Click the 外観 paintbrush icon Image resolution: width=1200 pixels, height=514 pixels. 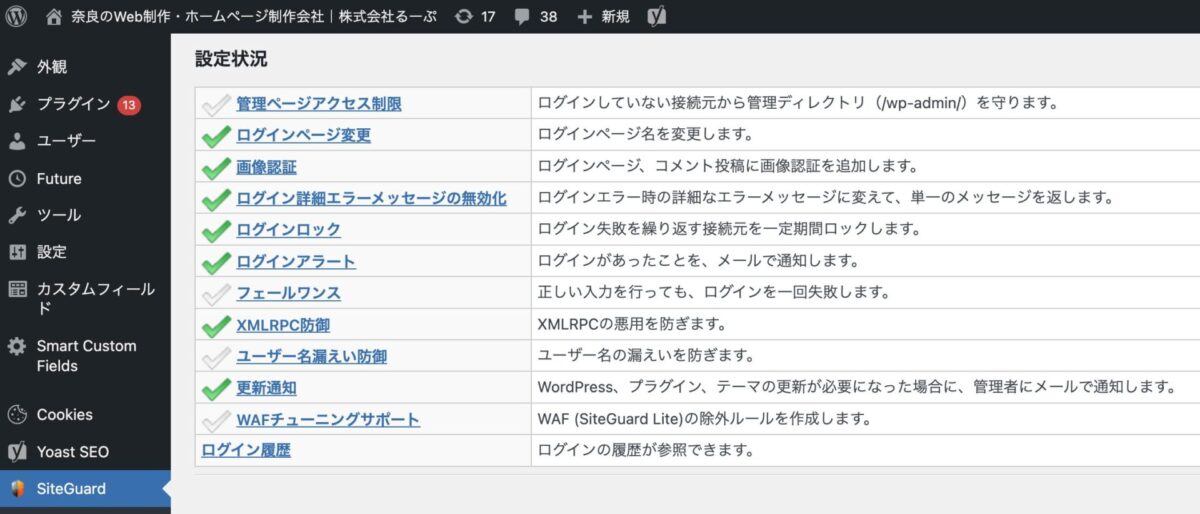pos(17,67)
